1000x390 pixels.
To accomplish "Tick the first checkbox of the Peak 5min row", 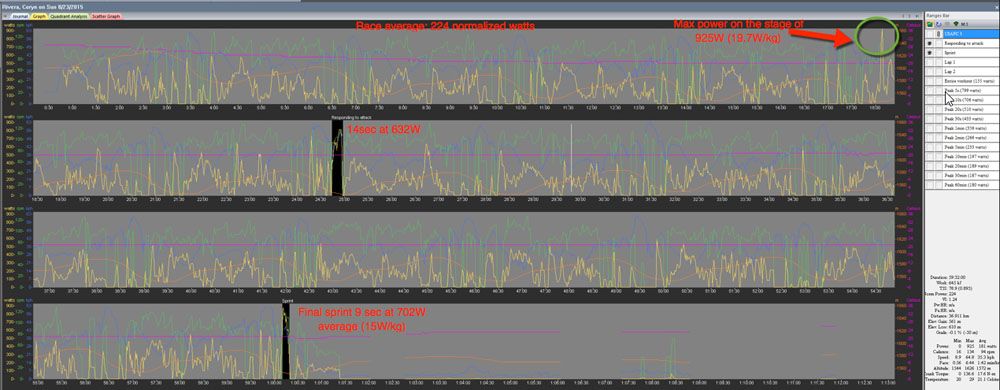I will click(x=929, y=147).
